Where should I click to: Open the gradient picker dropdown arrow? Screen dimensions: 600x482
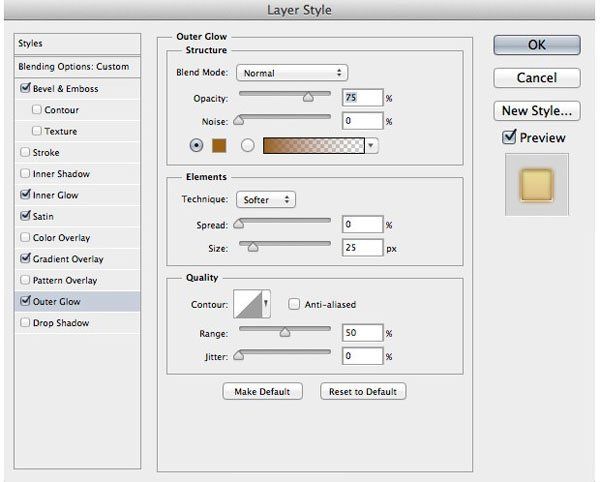[x=371, y=146]
